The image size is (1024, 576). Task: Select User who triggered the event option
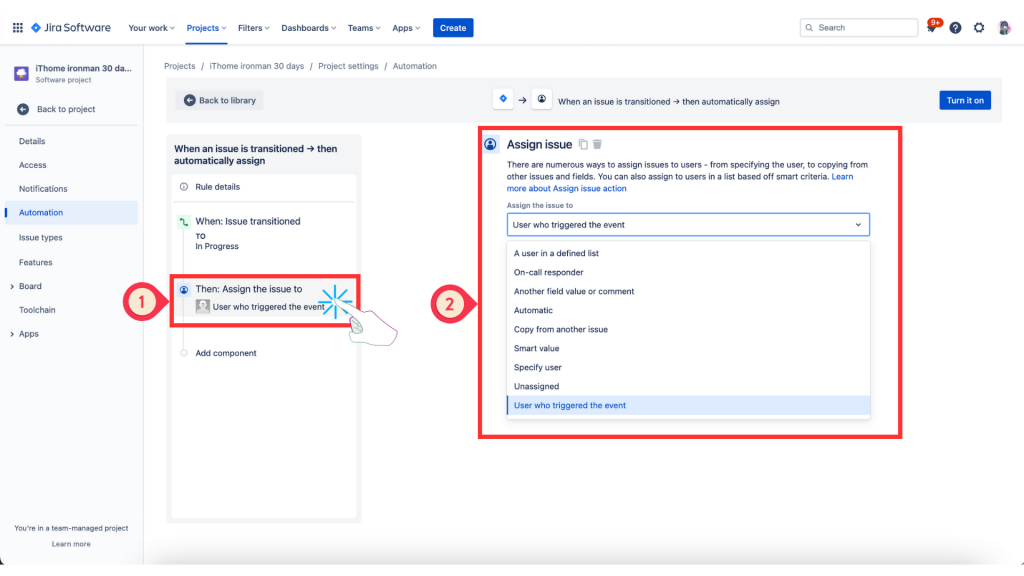[x=688, y=405]
